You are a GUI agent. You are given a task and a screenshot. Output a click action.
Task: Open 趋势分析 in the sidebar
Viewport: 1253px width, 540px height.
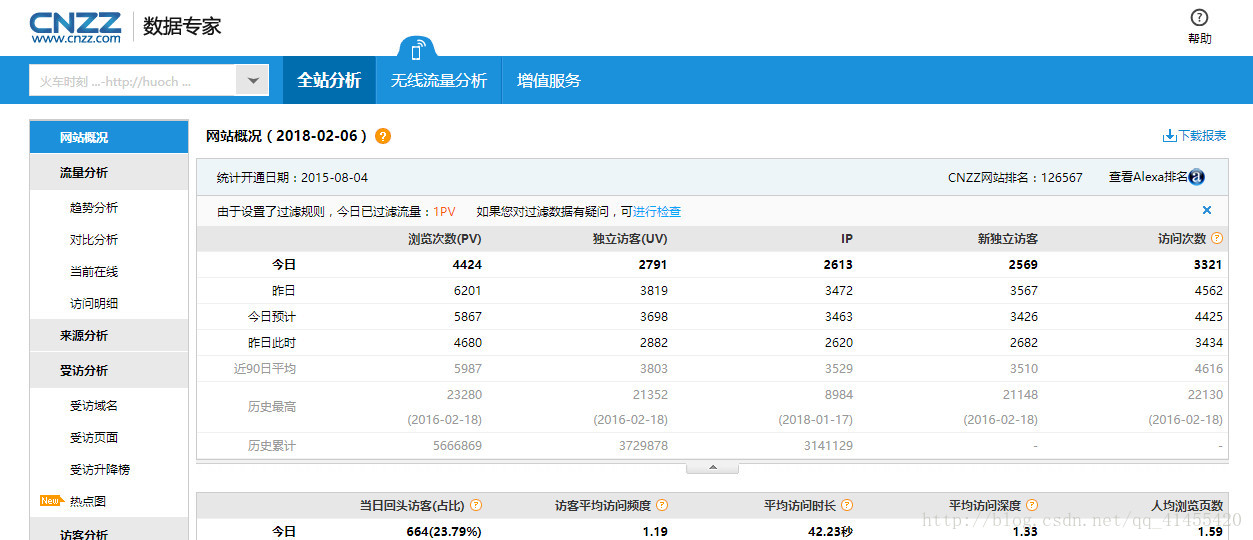click(94, 208)
